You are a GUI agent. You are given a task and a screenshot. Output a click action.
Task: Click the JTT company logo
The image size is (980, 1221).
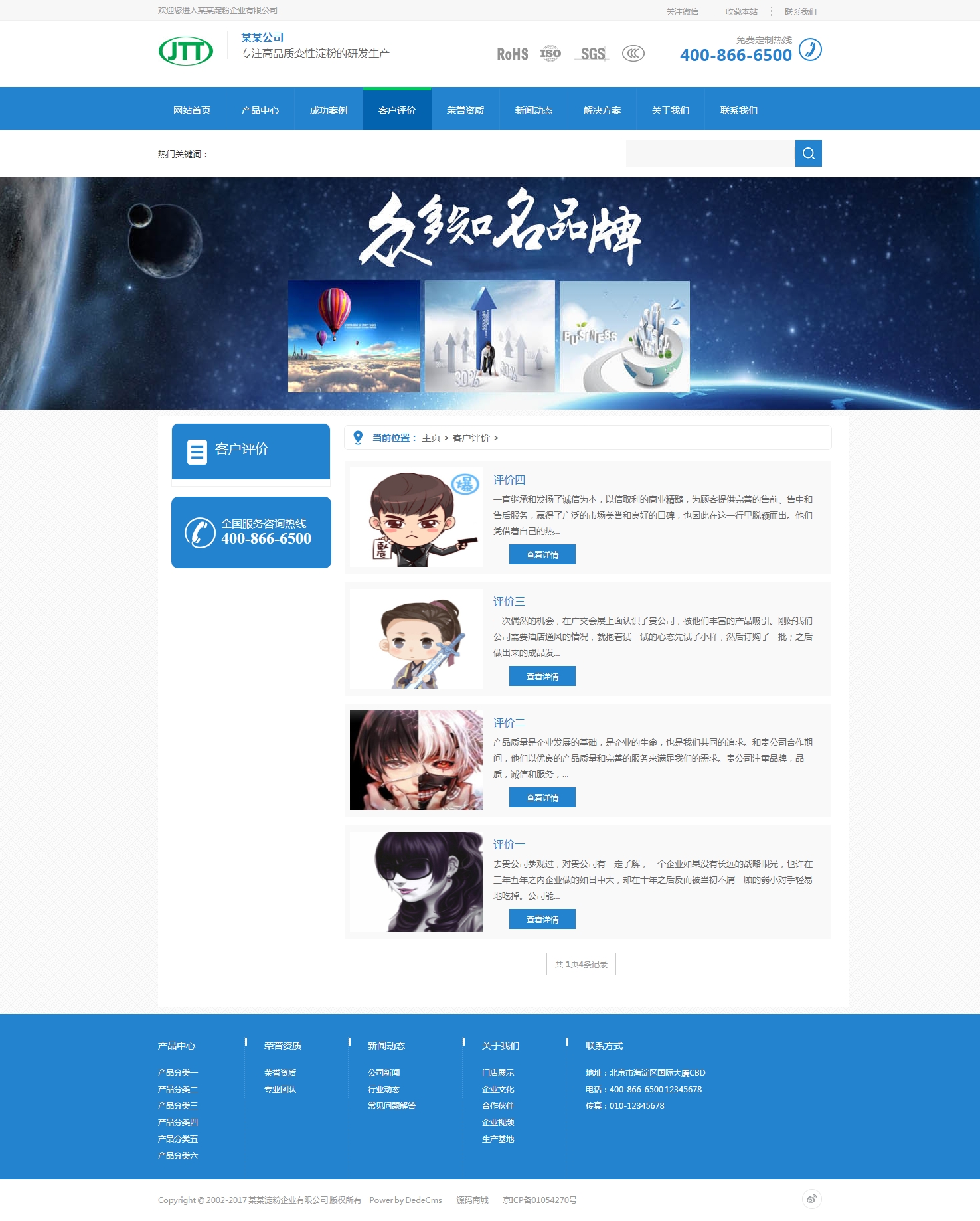point(186,51)
